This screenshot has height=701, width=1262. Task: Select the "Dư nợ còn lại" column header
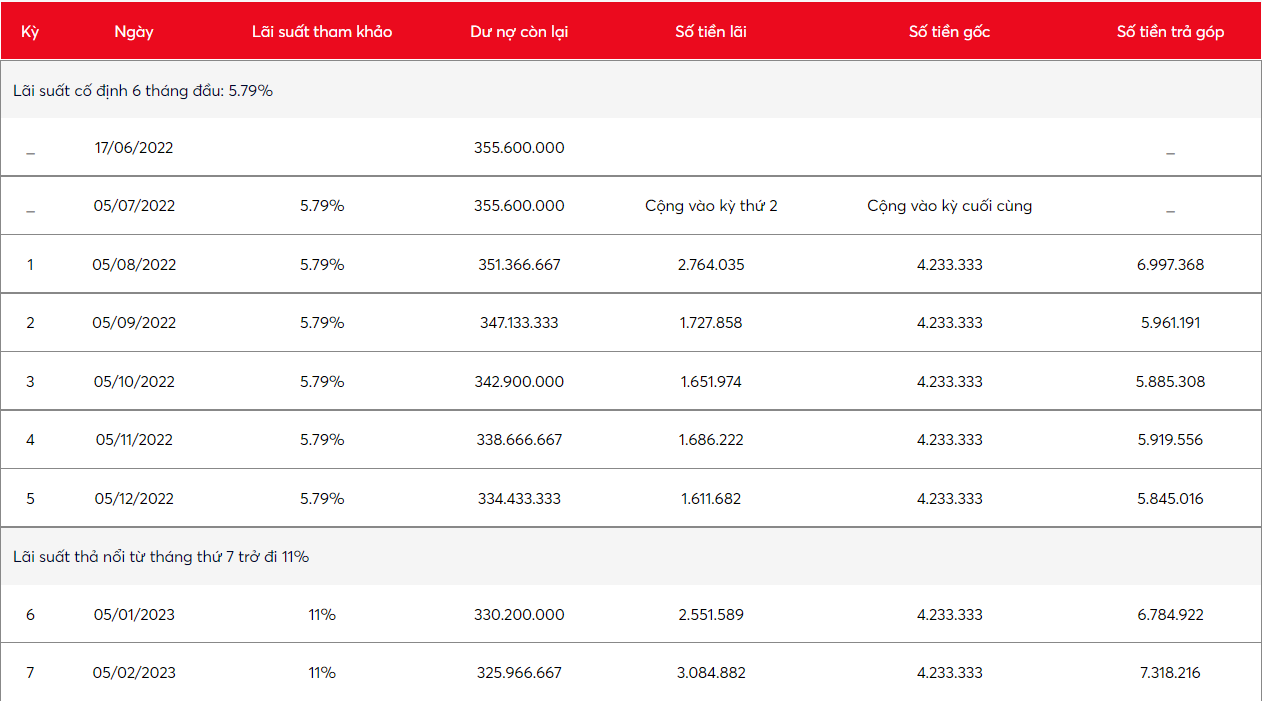(519, 31)
